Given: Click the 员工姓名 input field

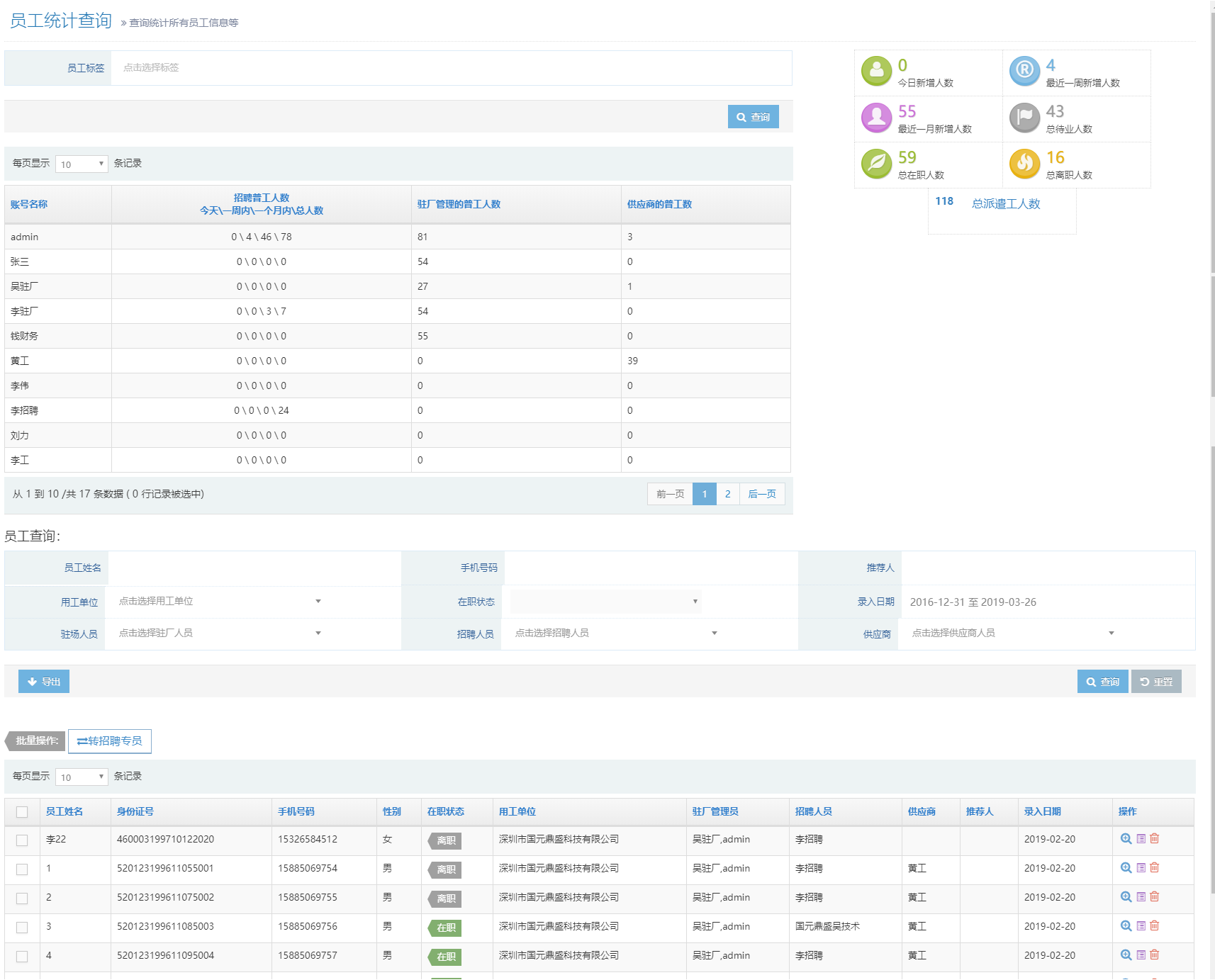Looking at the screenshot, I should pos(254,568).
